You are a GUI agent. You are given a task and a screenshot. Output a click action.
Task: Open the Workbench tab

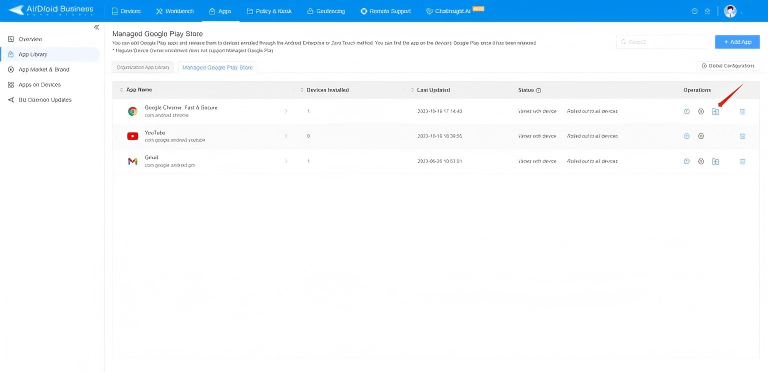[x=175, y=11]
